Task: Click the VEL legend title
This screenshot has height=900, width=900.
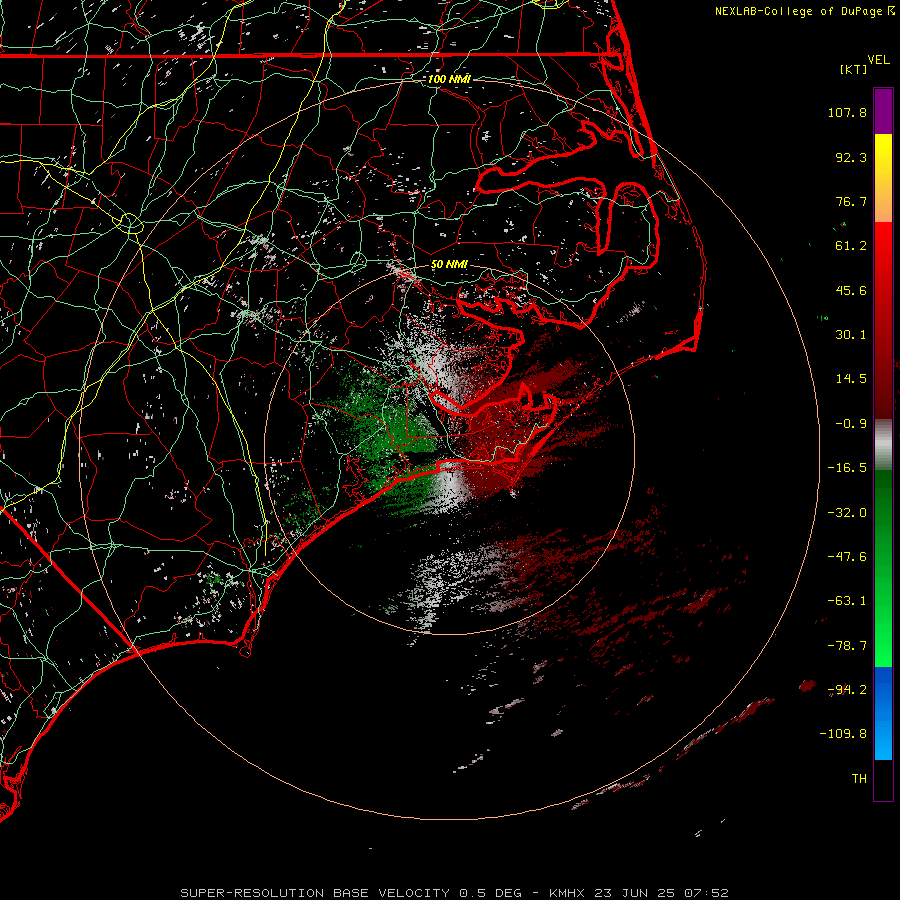Action: pos(878,60)
